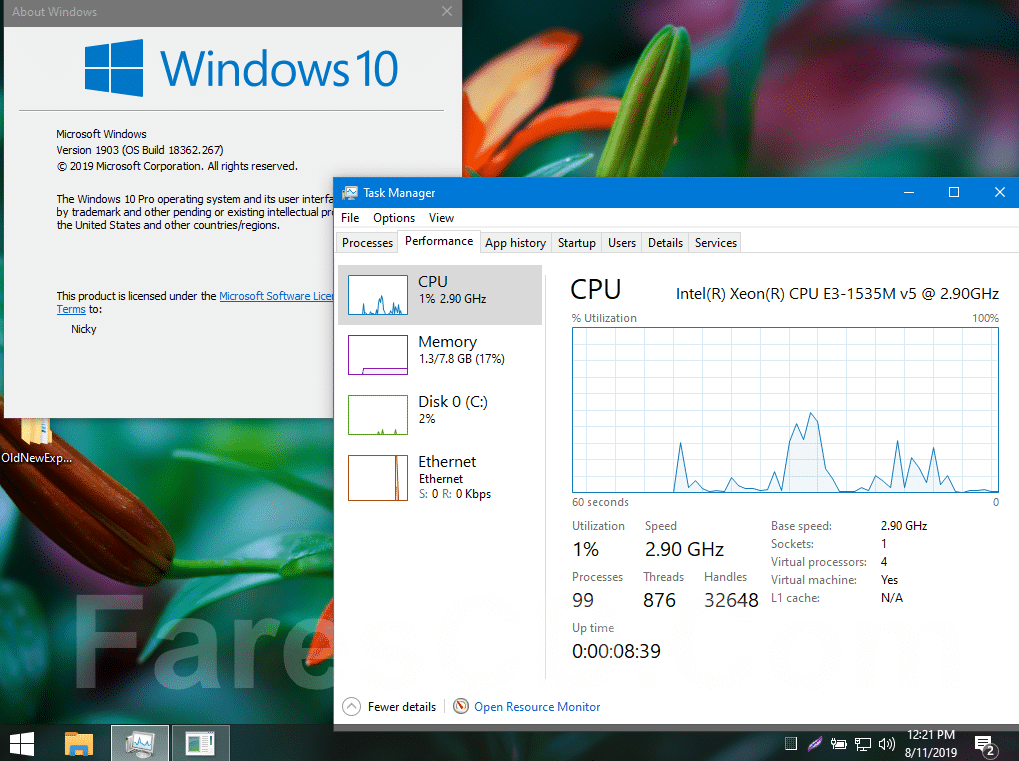
Task: Click the L1 cache value 'N/A'
Action: coord(892,598)
